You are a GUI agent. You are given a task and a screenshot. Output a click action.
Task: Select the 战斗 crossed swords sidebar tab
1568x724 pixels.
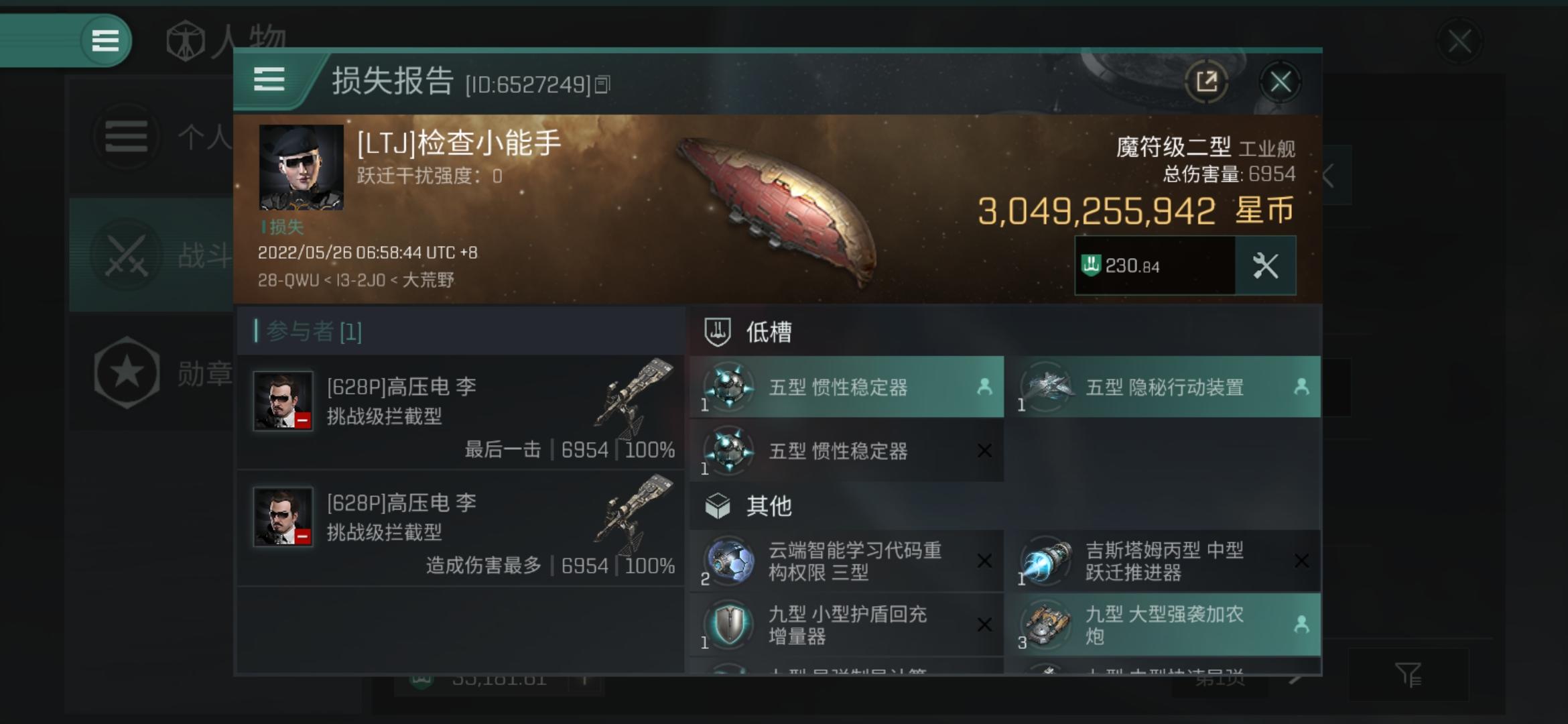coord(151,255)
